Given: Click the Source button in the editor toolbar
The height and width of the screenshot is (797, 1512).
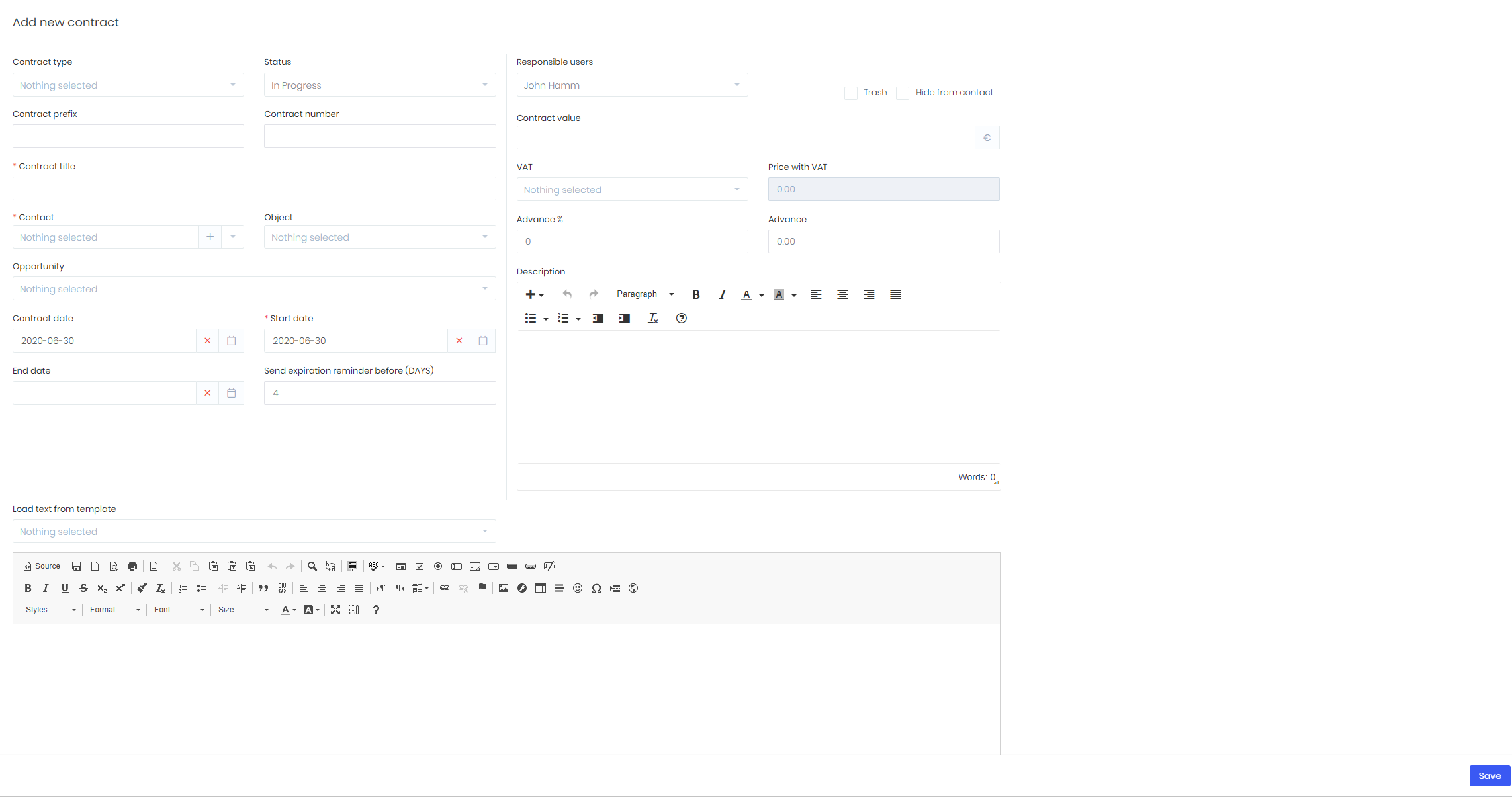Looking at the screenshot, I should (42, 566).
